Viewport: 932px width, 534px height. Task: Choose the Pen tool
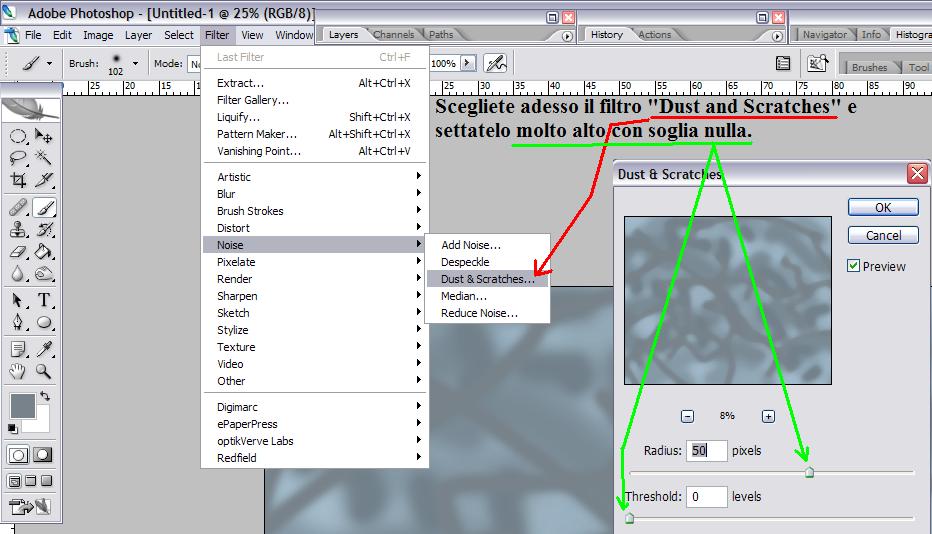click(x=18, y=322)
